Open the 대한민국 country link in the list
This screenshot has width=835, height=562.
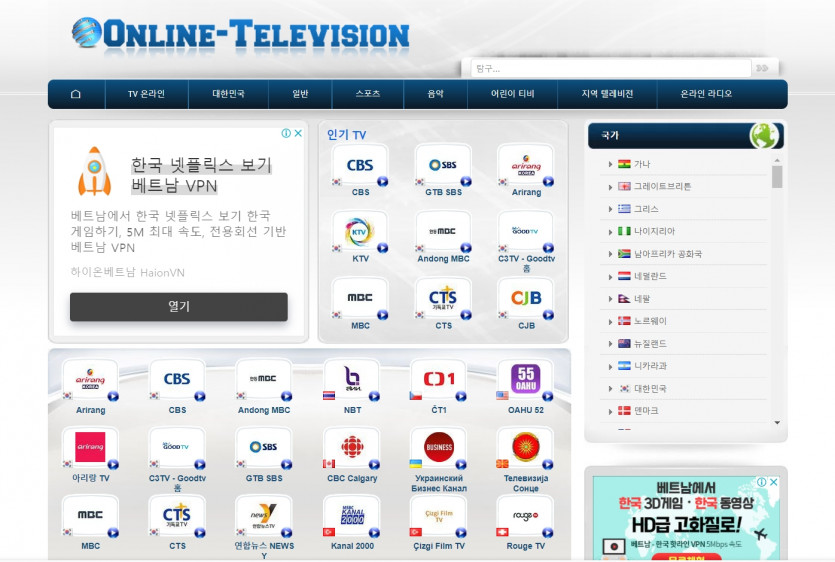tap(650, 388)
